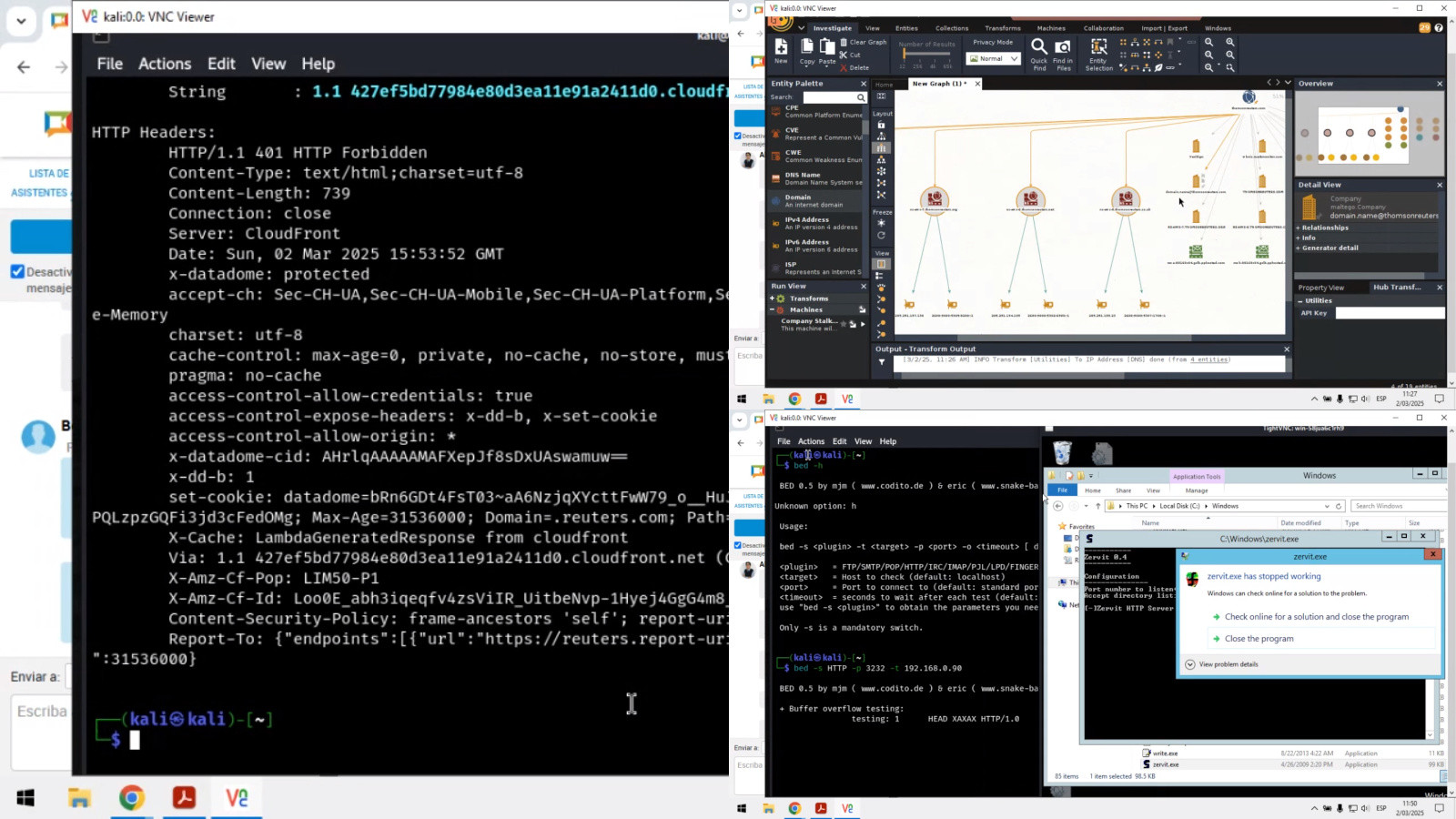
Task: Click orange 29 notification badge in Maltego
Action: click(1425, 27)
